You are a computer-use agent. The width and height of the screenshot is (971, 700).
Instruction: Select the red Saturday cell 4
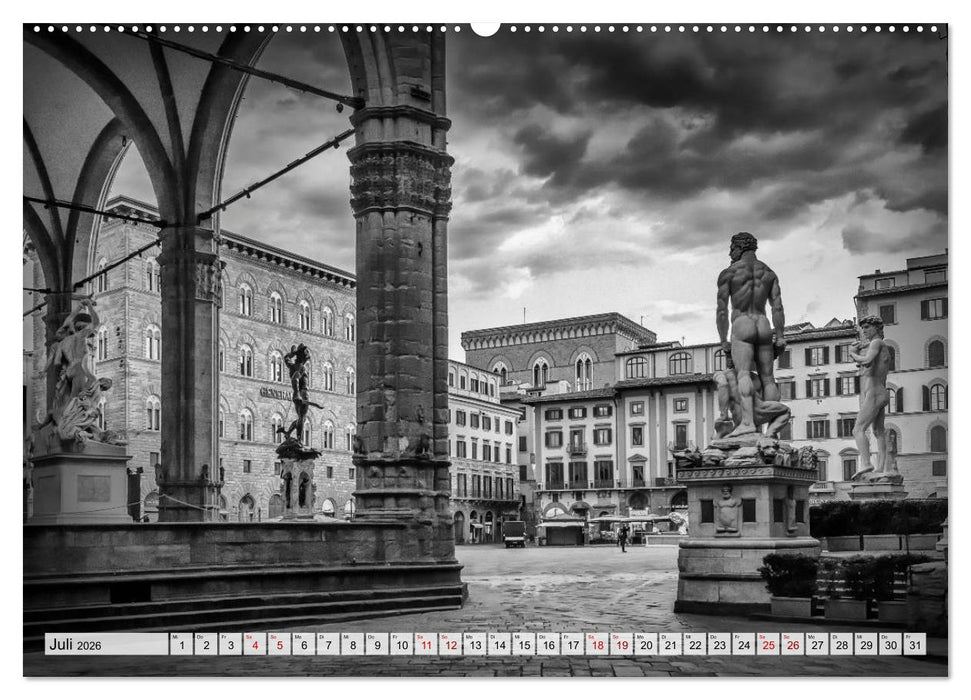[254, 644]
